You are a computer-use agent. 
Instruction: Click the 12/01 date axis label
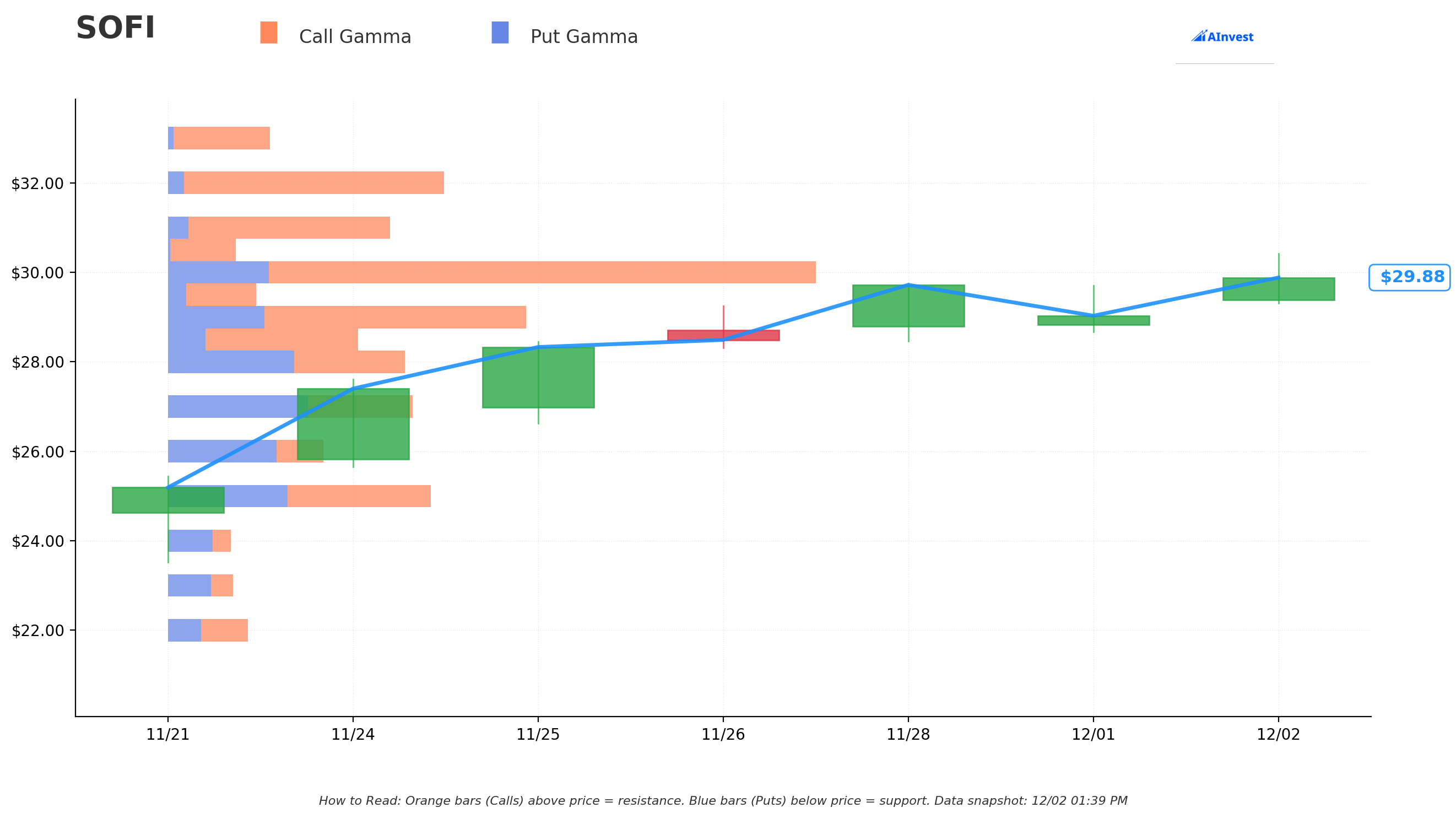(1094, 734)
